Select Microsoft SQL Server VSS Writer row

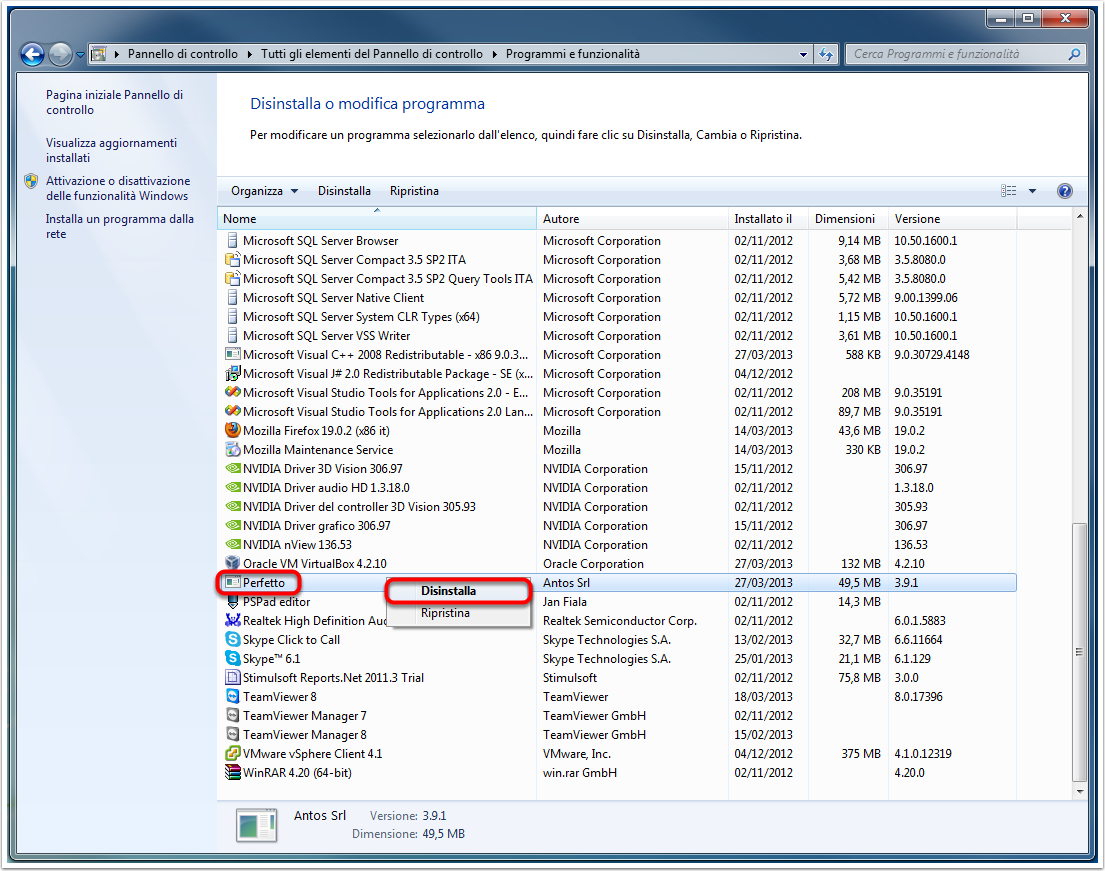click(617, 335)
